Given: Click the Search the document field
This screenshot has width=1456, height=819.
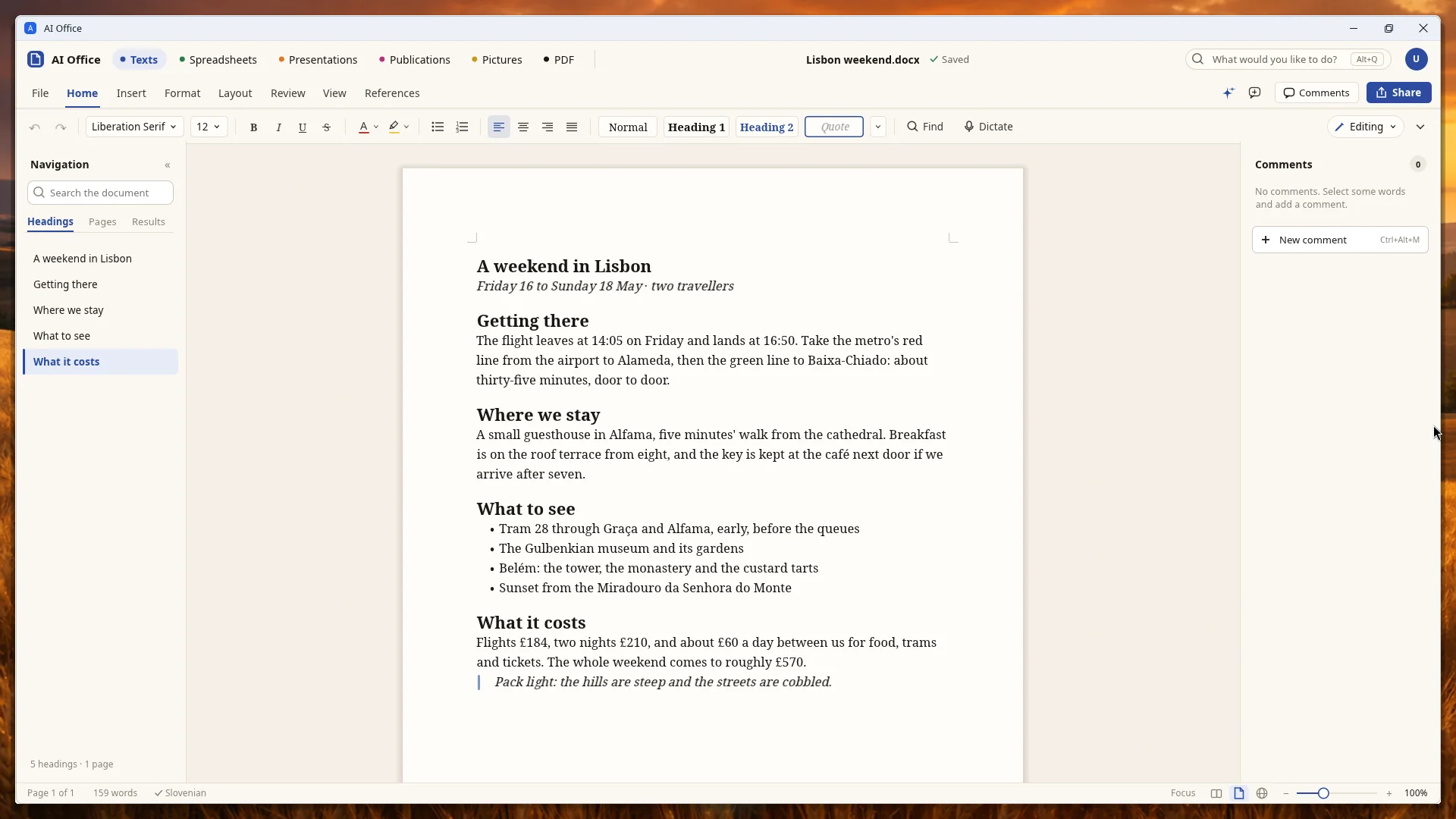Looking at the screenshot, I should (100, 193).
